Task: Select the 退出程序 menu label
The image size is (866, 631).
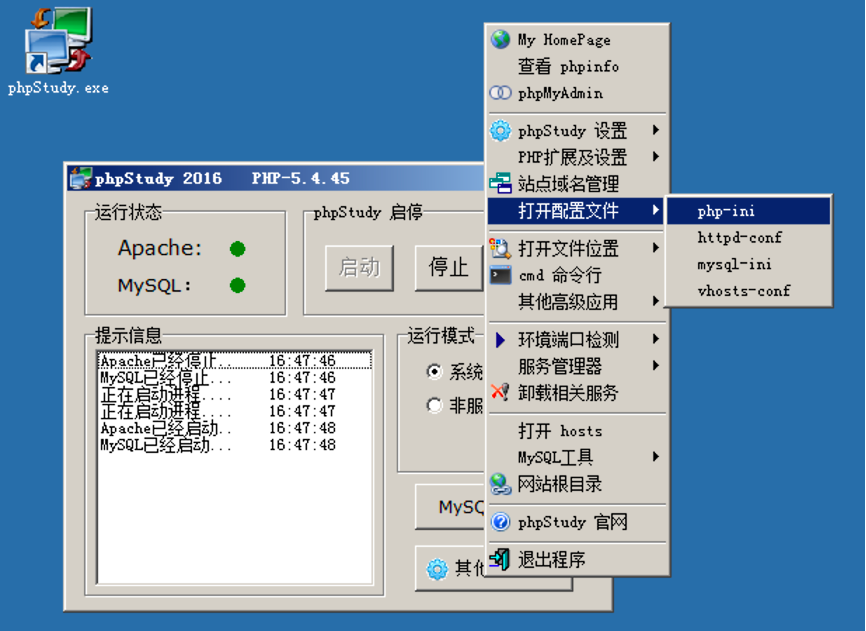Action: tap(551, 559)
